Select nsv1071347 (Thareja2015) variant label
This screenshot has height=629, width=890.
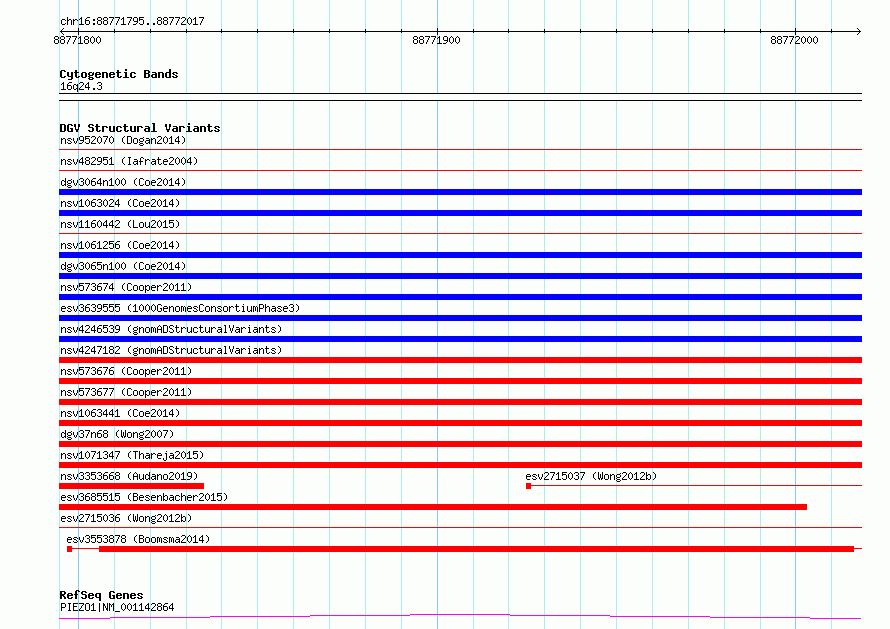point(132,455)
